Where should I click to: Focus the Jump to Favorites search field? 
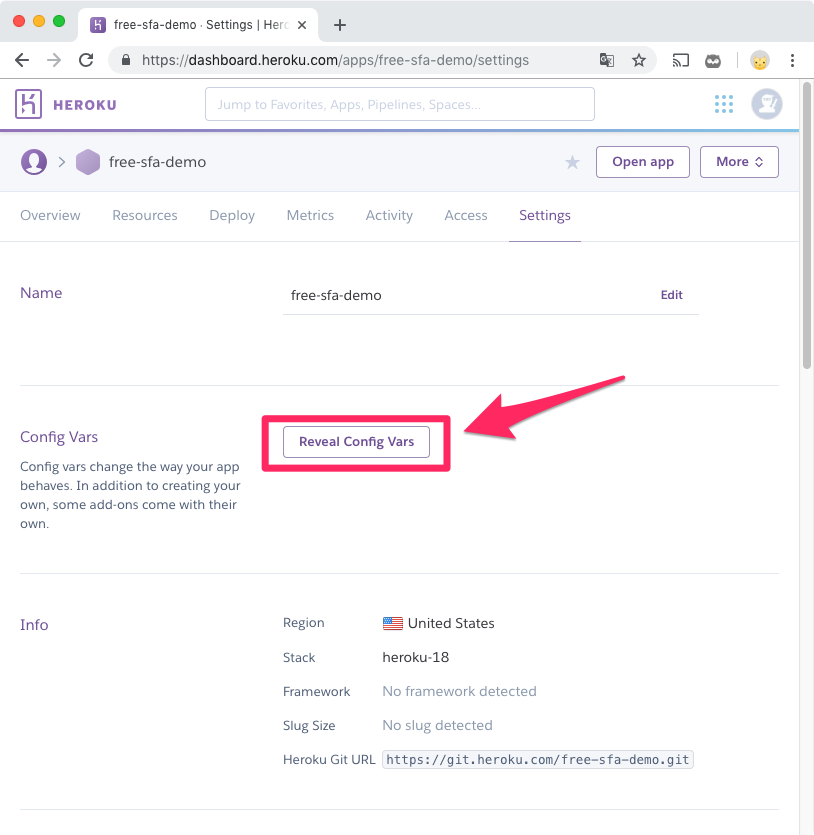[x=399, y=104]
